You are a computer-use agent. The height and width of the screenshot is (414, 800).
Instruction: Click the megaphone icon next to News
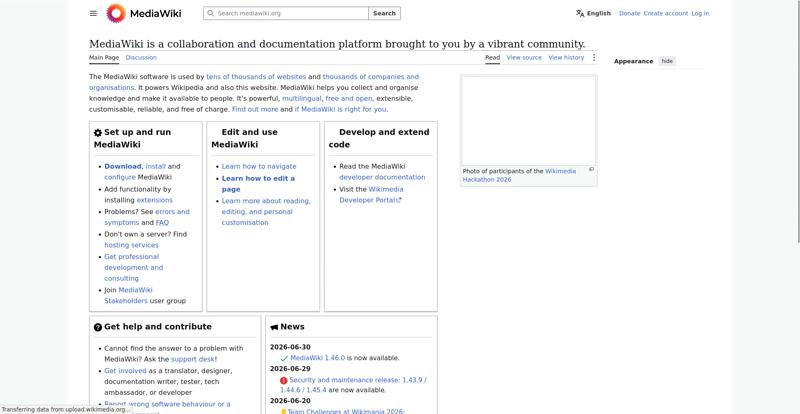point(274,327)
